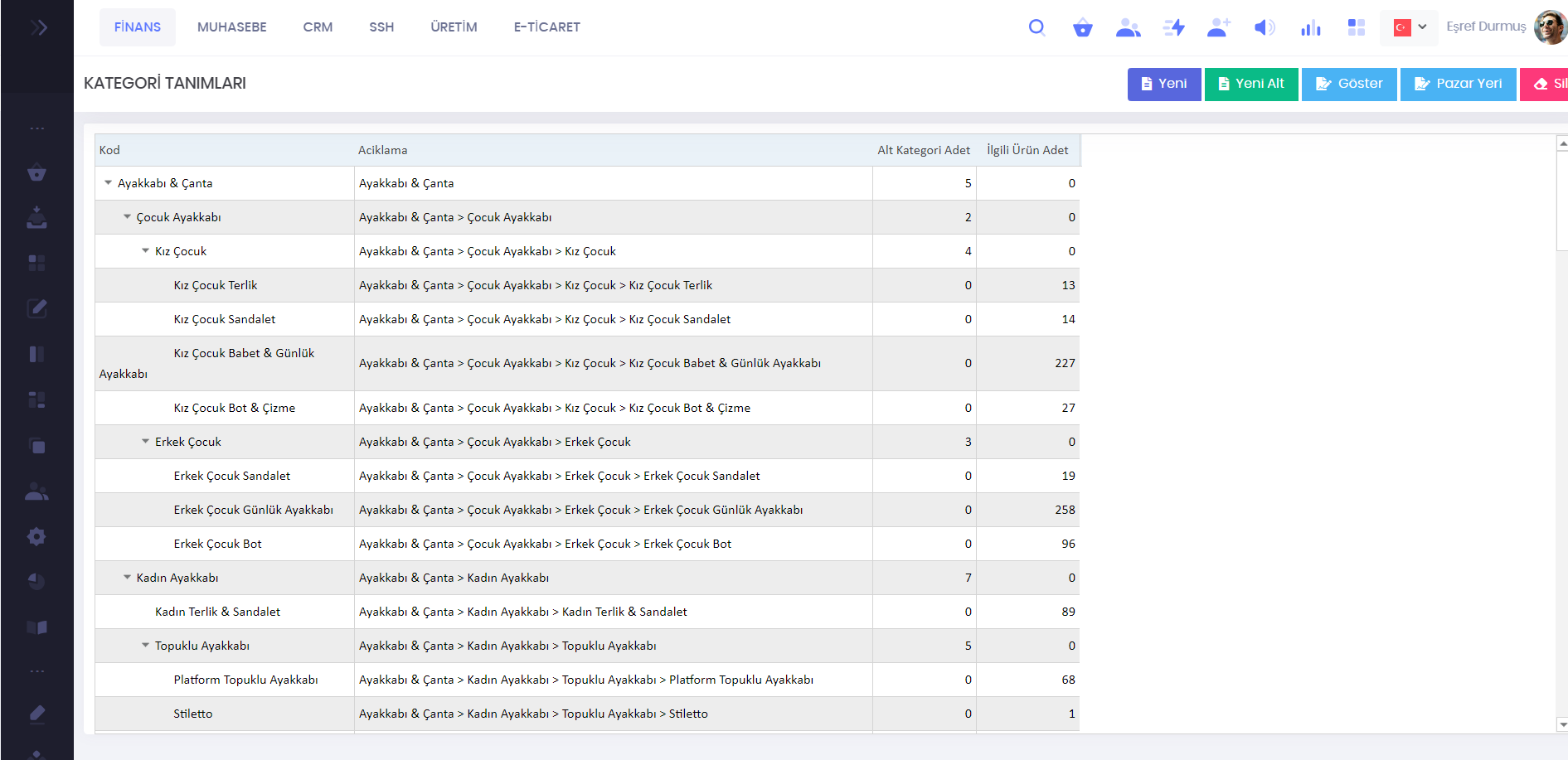This screenshot has height=760, width=1568.
Task: Collapse the Ayakkabı & Çanta tree node
Action: (x=108, y=183)
